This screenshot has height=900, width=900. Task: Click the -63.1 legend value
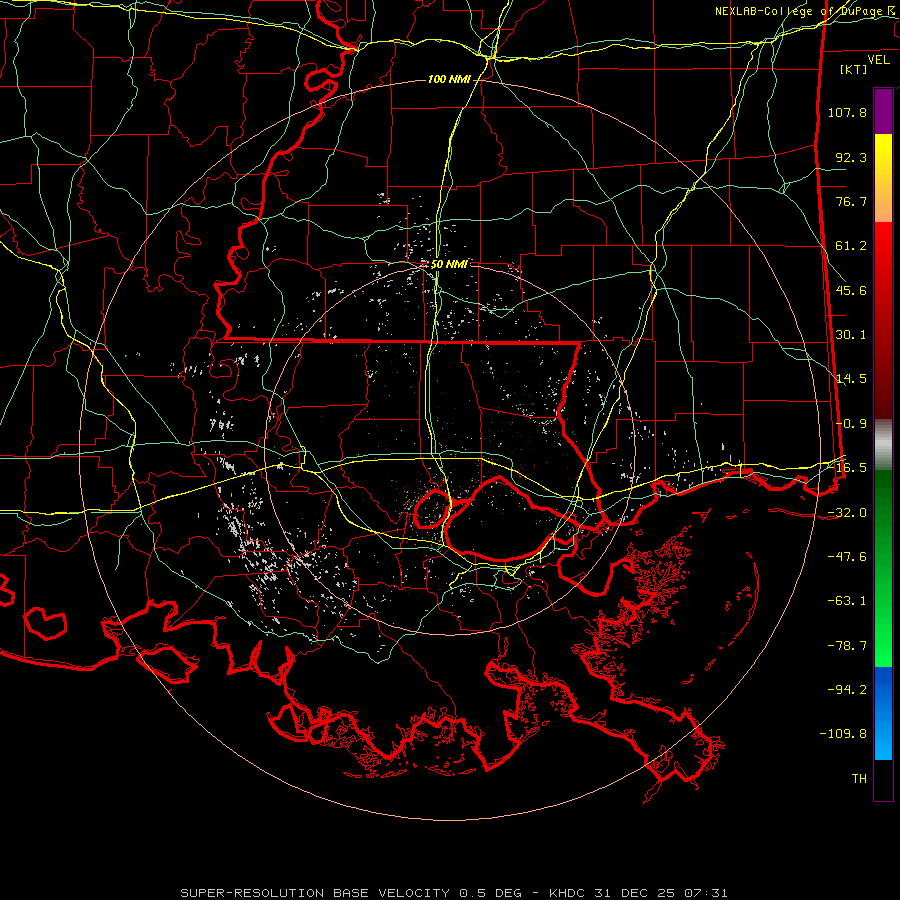pos(847,601)
